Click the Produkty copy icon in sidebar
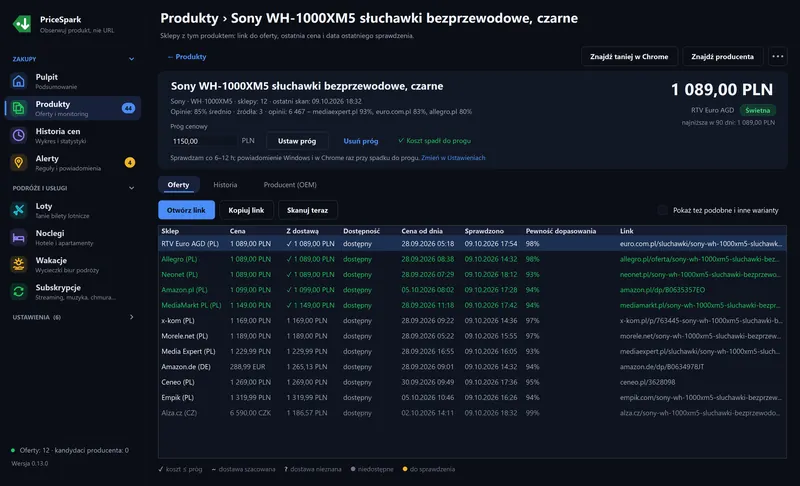Screen dimensions: 800x486 pyautogui.click(x=19, y=108)
